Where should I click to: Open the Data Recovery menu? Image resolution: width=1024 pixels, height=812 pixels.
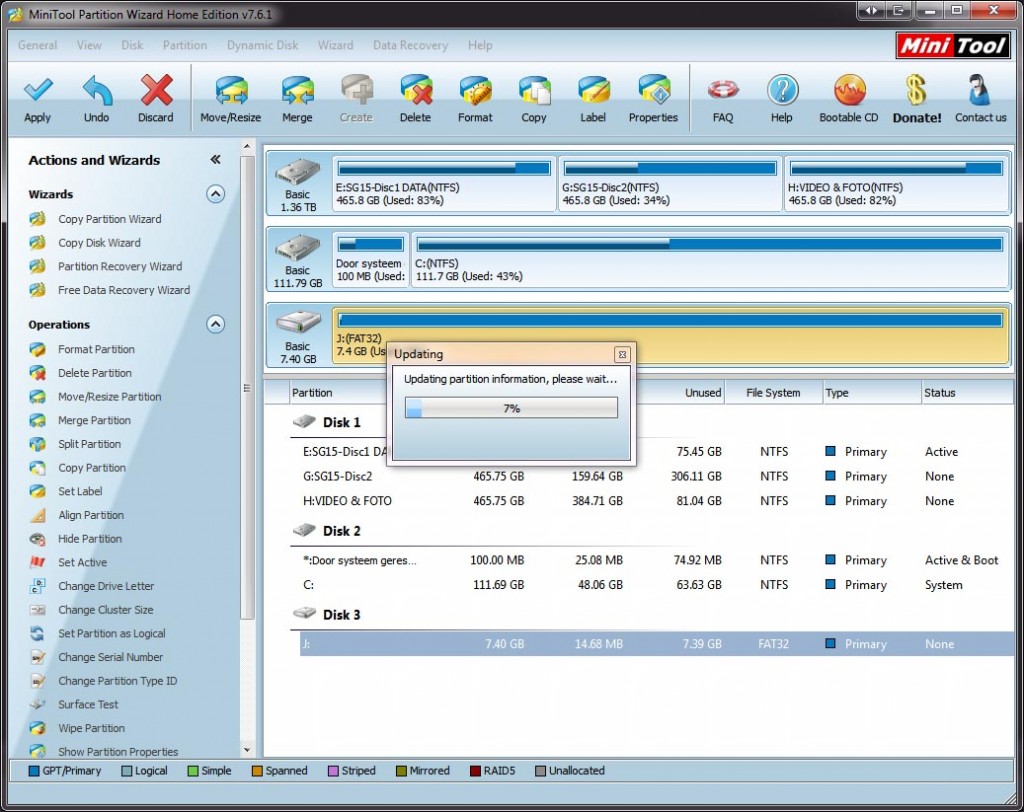[411, 45]
